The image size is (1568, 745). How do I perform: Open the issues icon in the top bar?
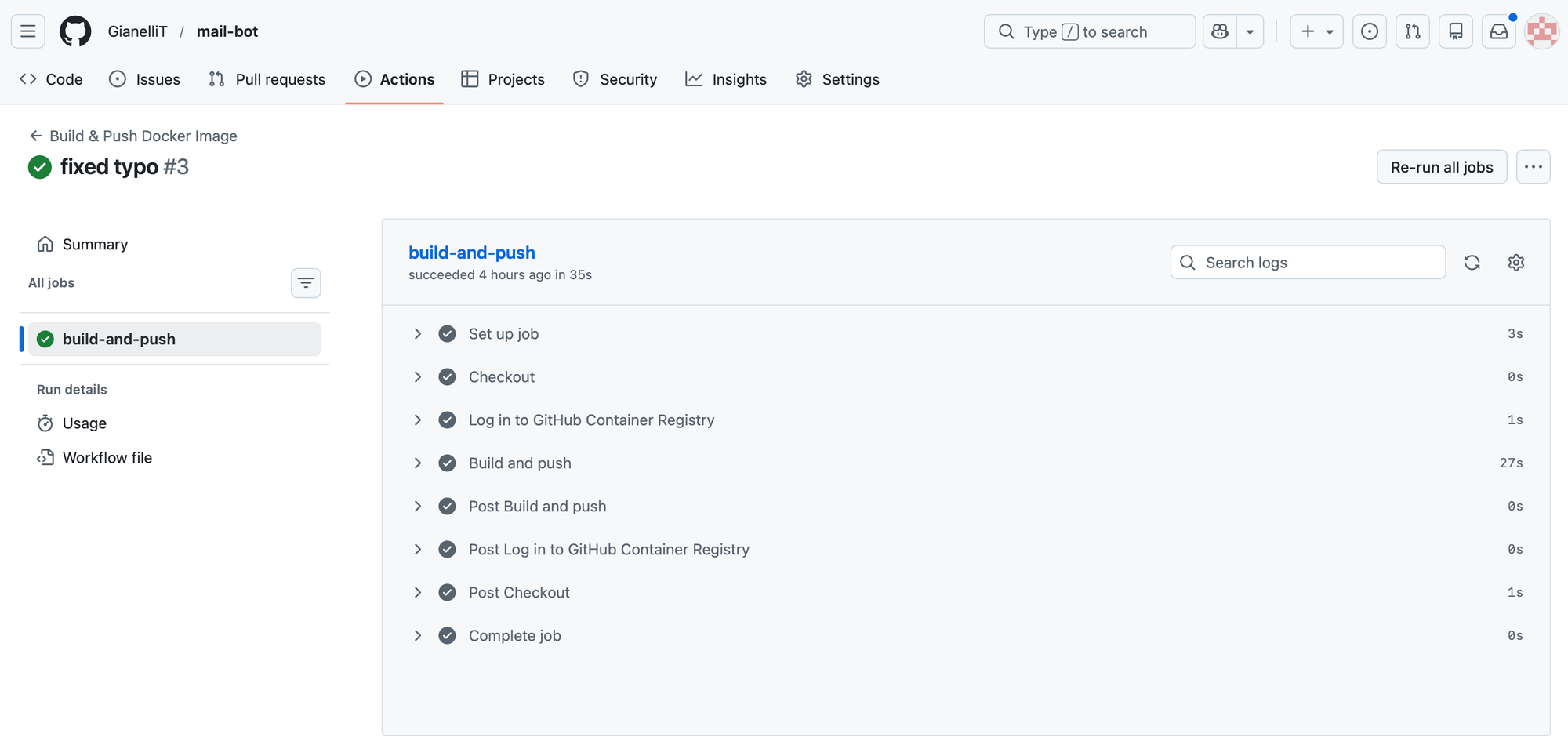tap(1369, 31)
